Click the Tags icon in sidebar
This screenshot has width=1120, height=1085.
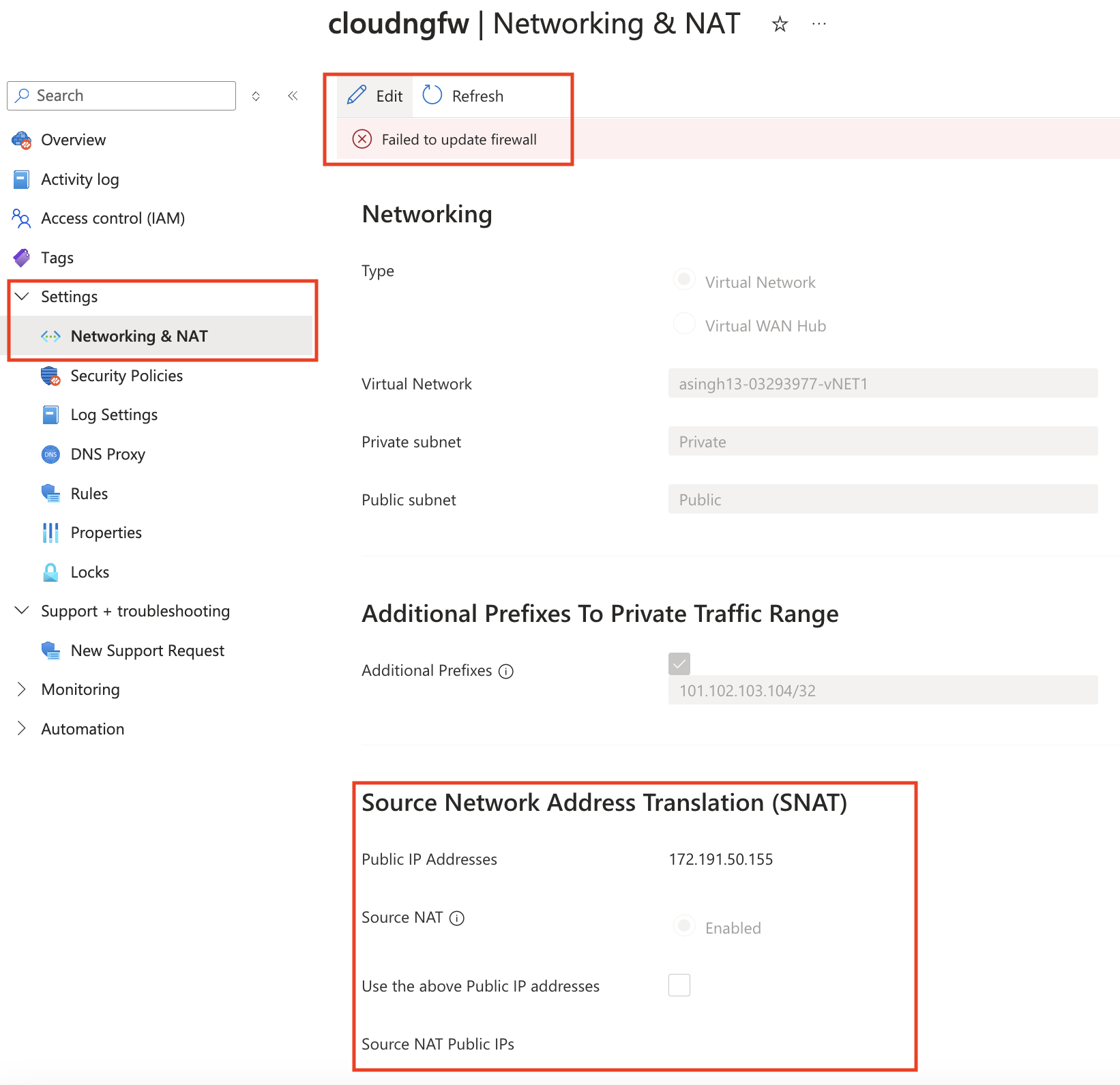[22, 257]
